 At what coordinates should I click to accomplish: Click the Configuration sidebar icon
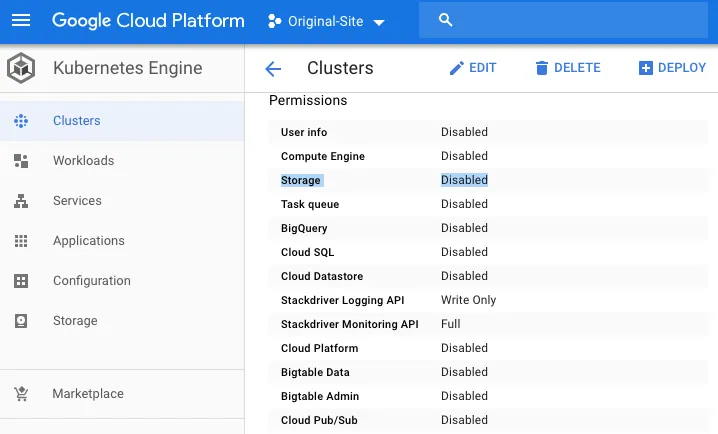click(21, 281)
